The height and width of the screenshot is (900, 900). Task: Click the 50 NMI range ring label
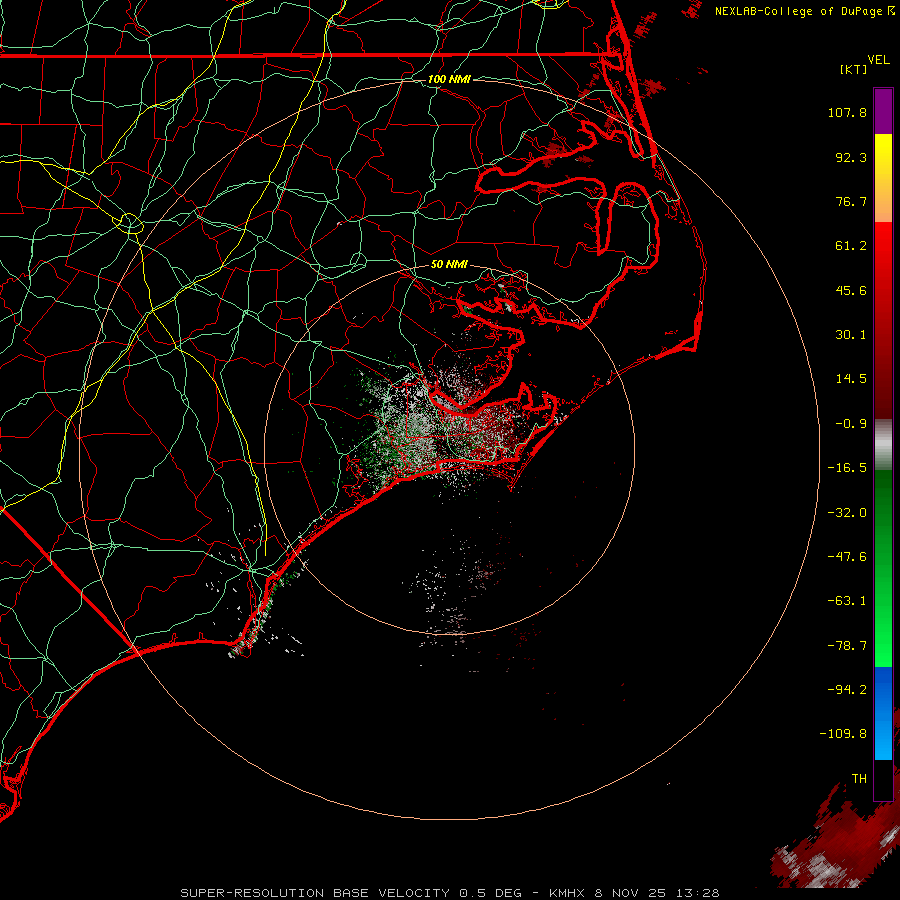449,264
